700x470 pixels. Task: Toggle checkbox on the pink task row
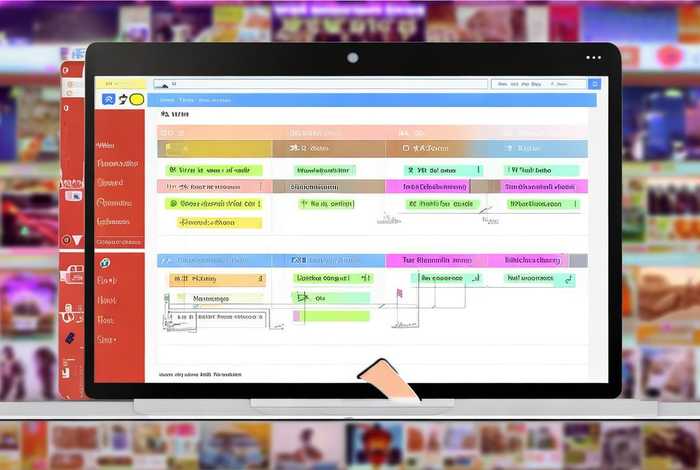171,187
